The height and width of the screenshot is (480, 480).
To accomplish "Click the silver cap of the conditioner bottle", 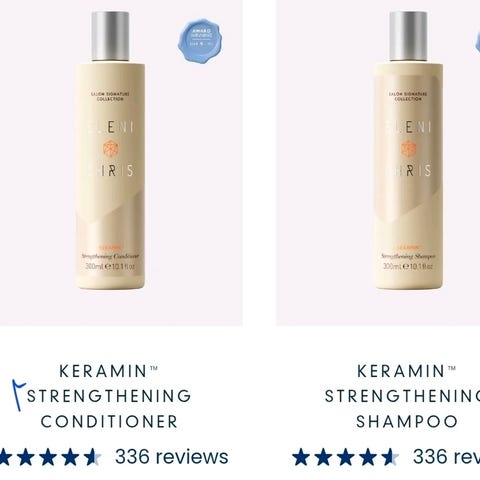I will pyautogui.click(x=110, y=36).
